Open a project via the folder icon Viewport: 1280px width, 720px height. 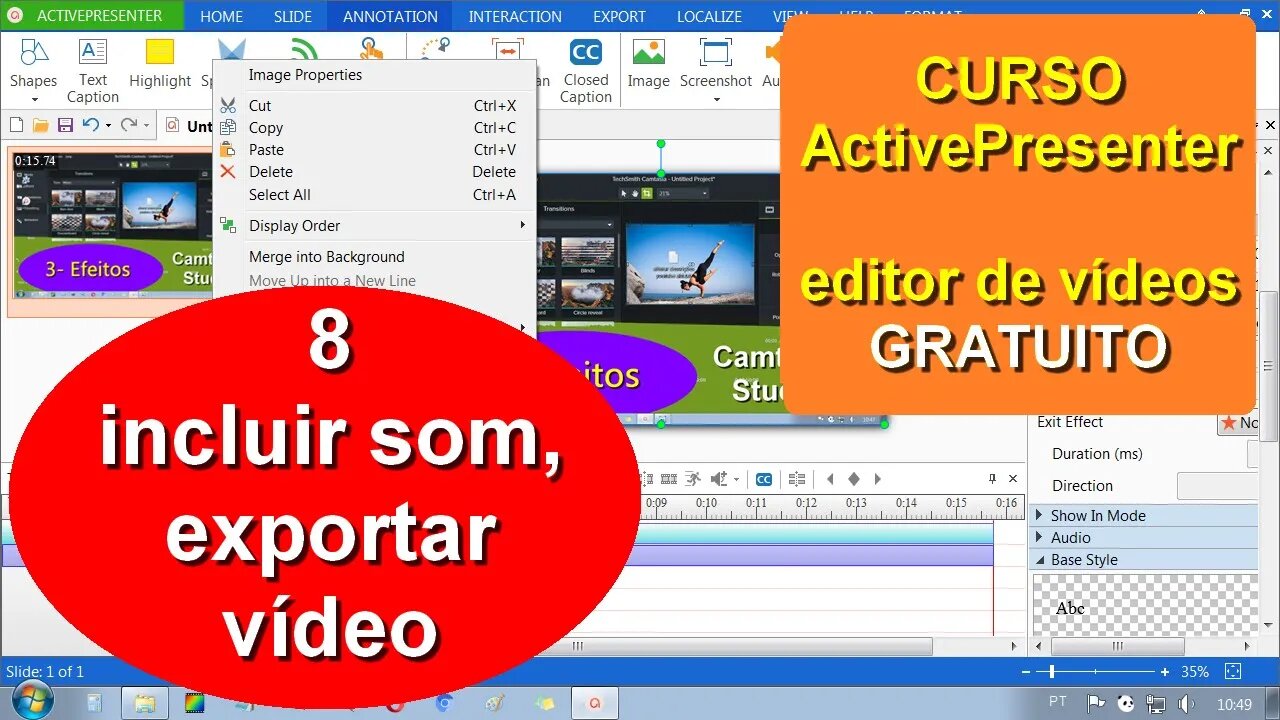(40, 125)
